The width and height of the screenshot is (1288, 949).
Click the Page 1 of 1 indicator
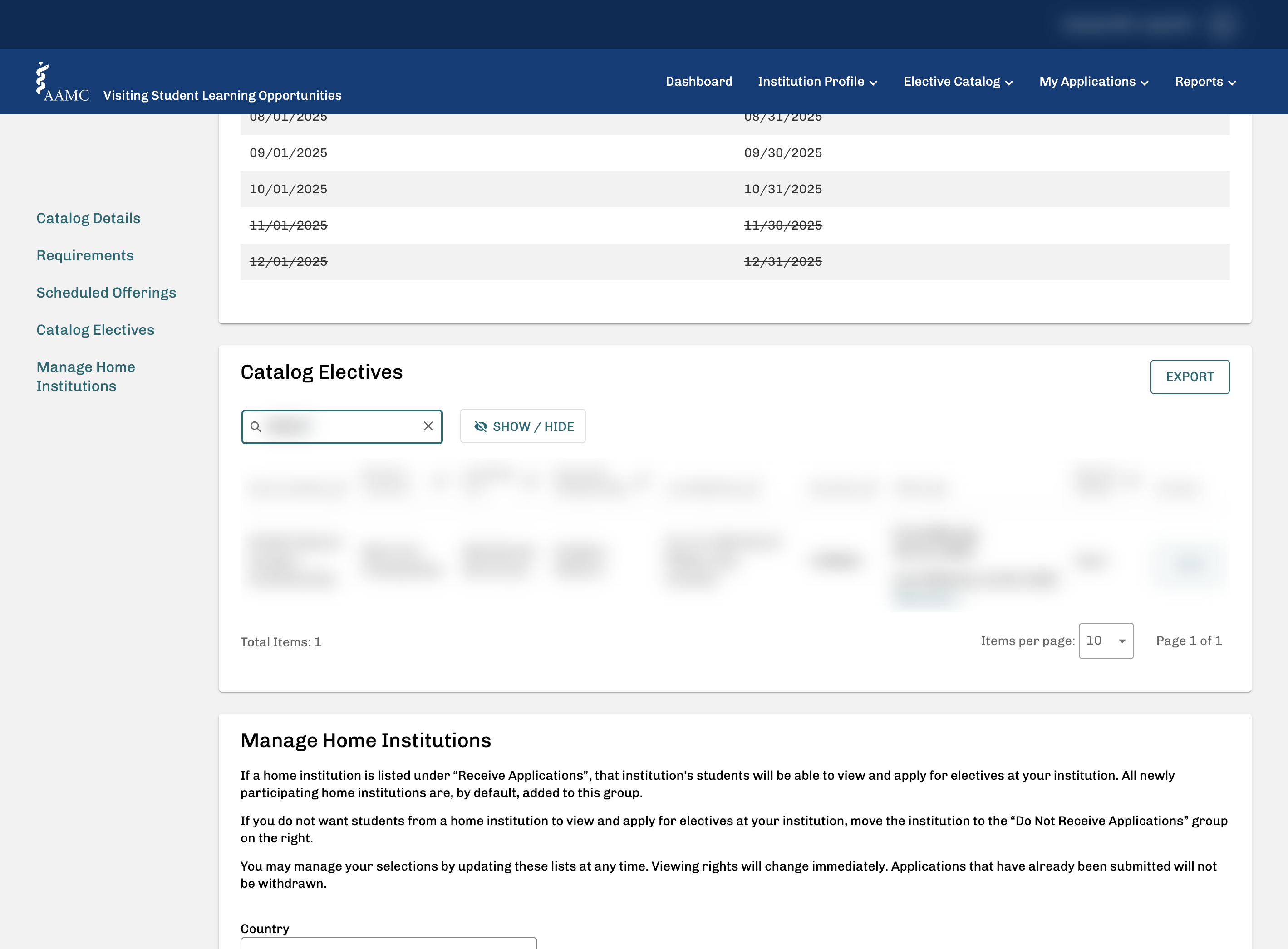(1189, 641)
